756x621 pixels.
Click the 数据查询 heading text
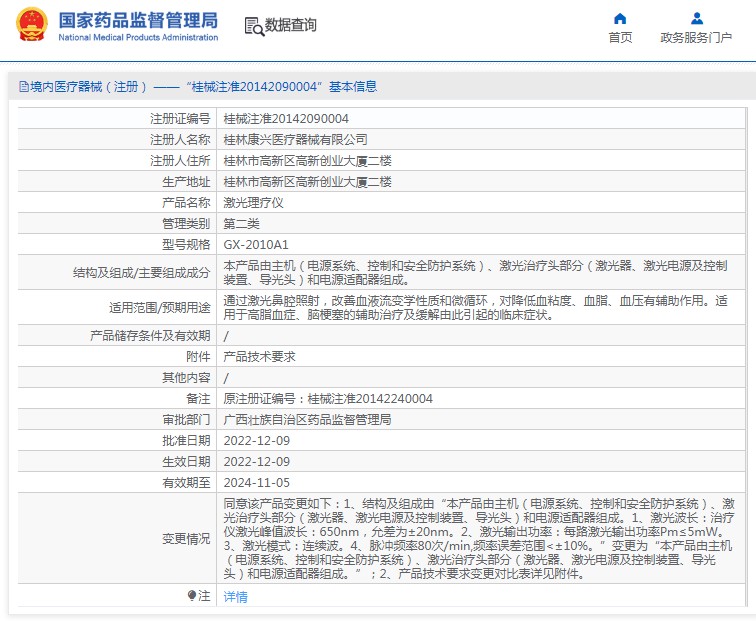pyautogui.click(x=291, y=25)
